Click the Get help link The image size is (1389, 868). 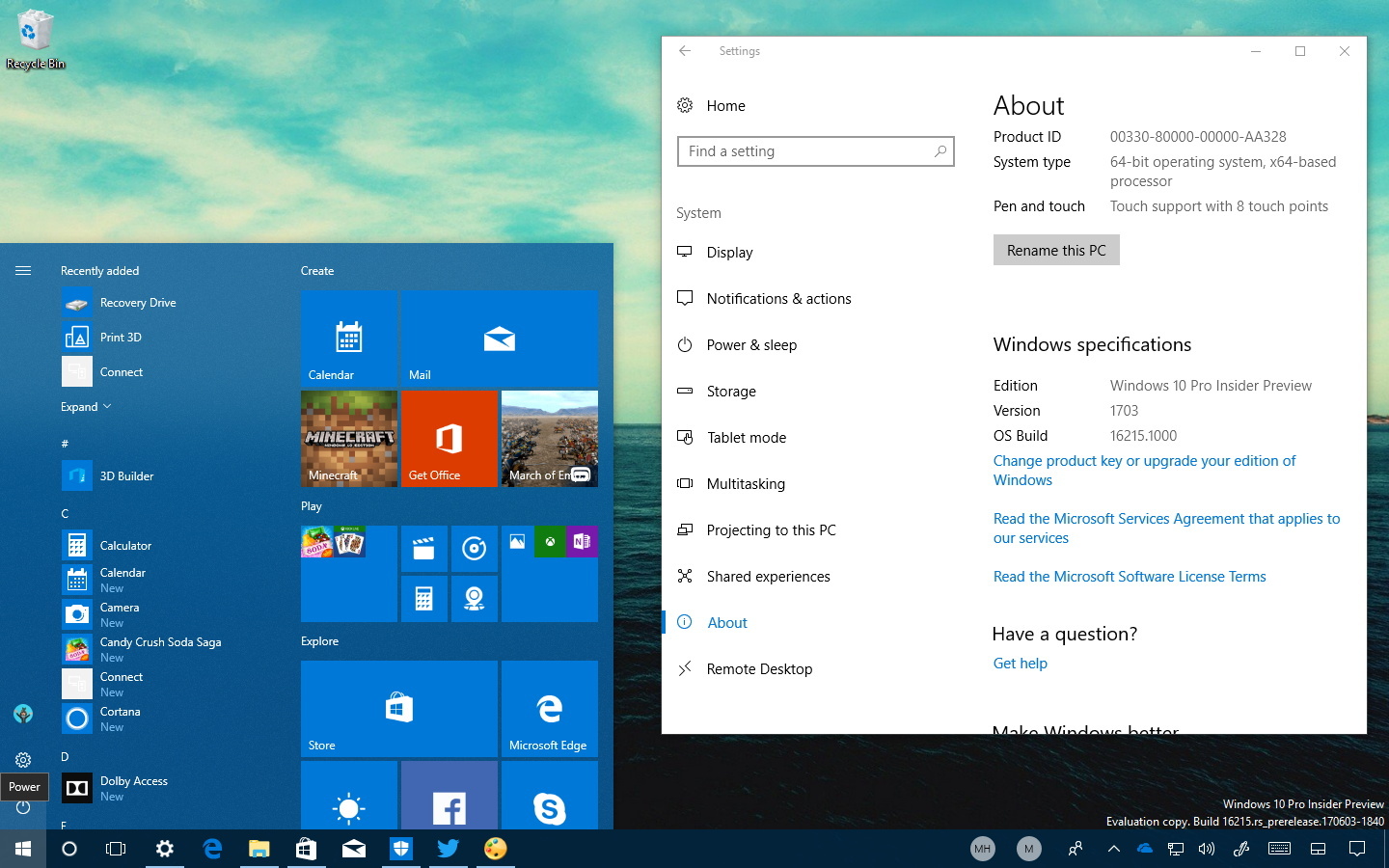pyautogui.click(x=1021, y=664)
